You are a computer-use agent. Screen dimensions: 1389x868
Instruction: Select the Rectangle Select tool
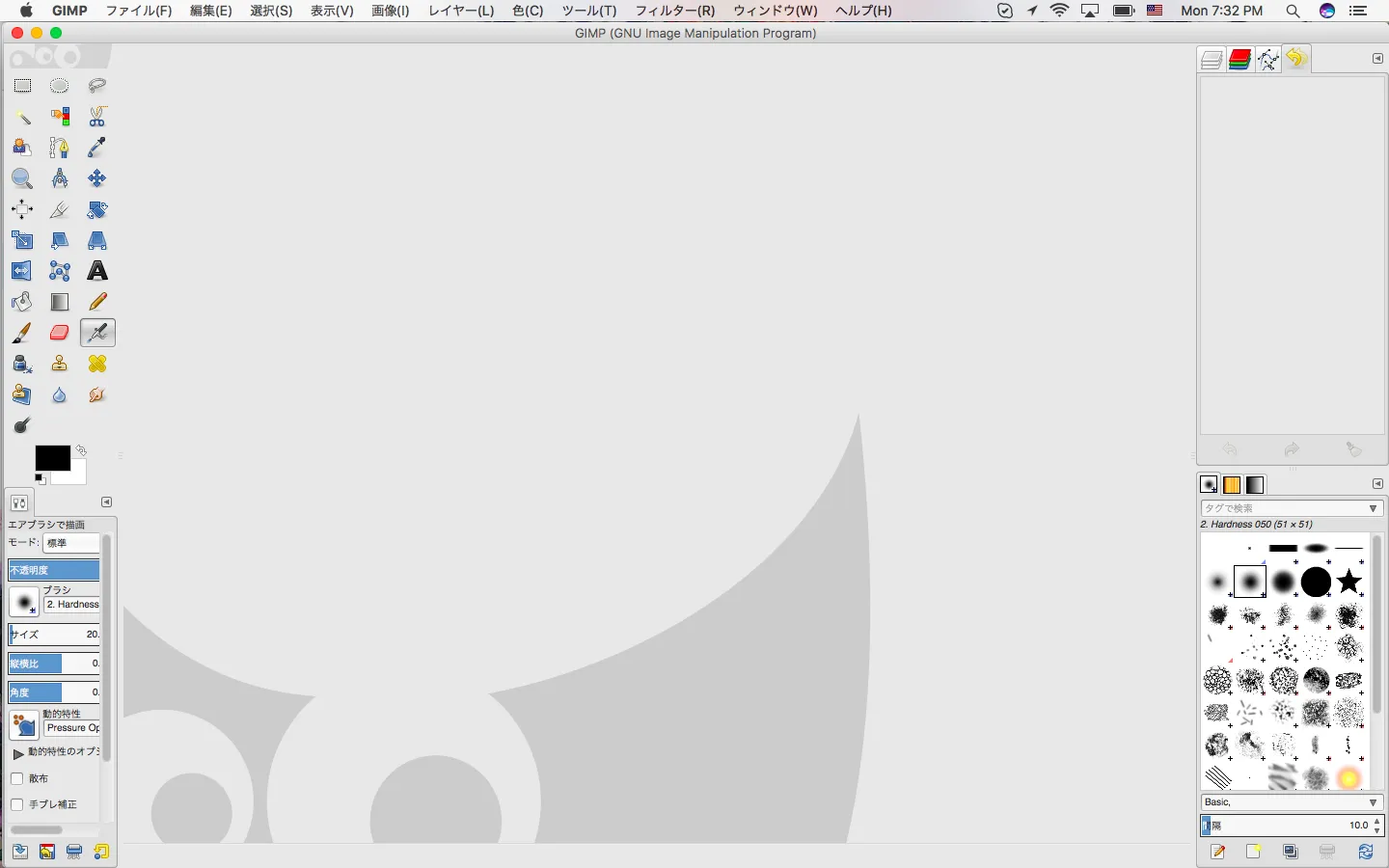coord(22,86)
